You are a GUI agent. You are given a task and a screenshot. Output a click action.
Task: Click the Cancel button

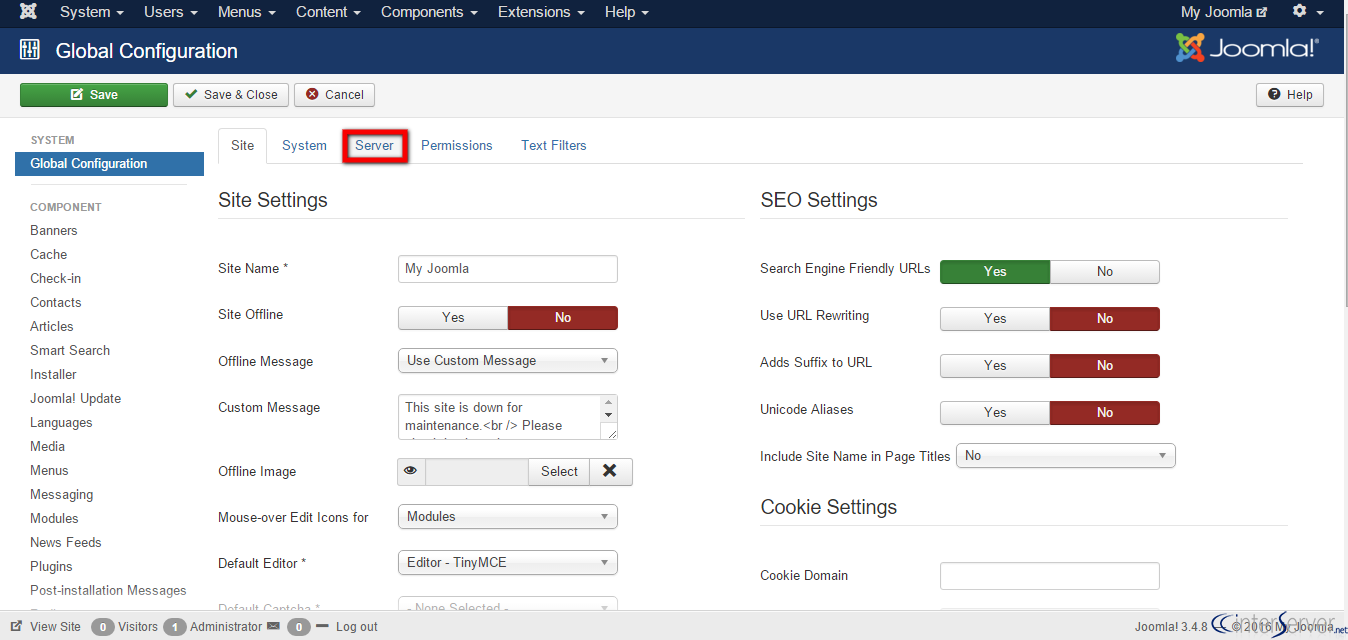(x=334, y=95)
